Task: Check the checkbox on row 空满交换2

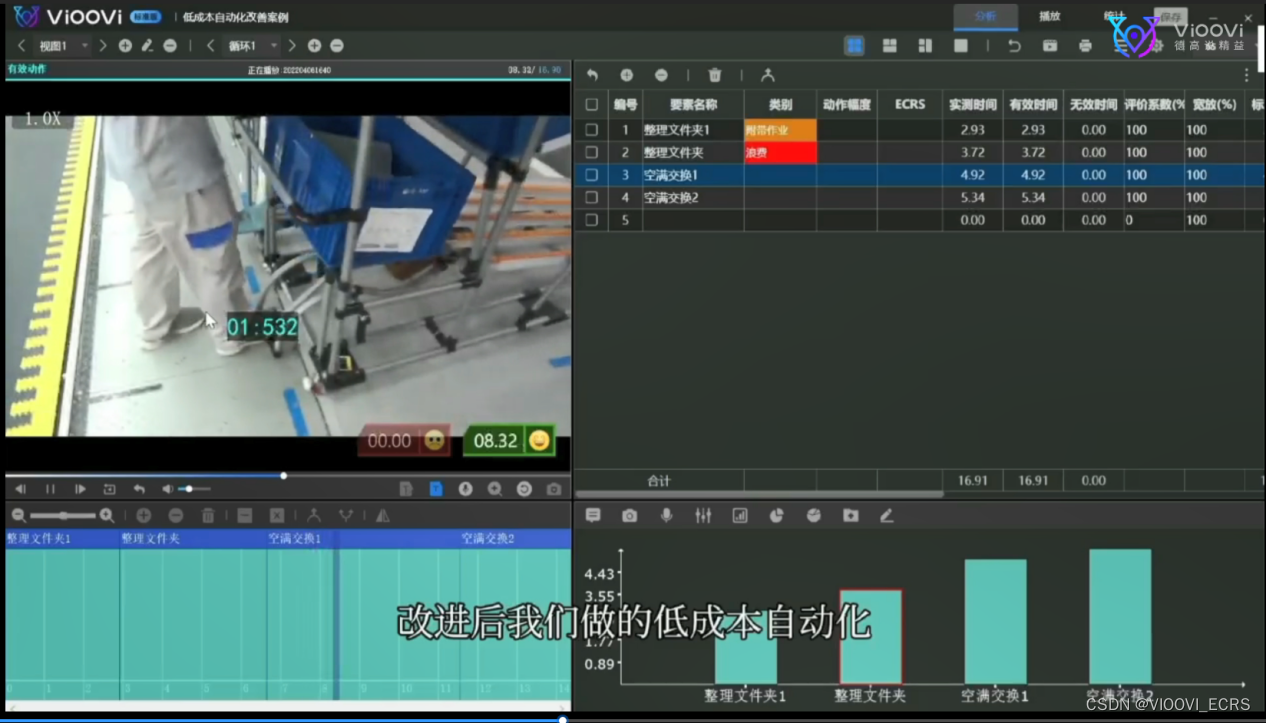Action: click(x=591, y=198)
